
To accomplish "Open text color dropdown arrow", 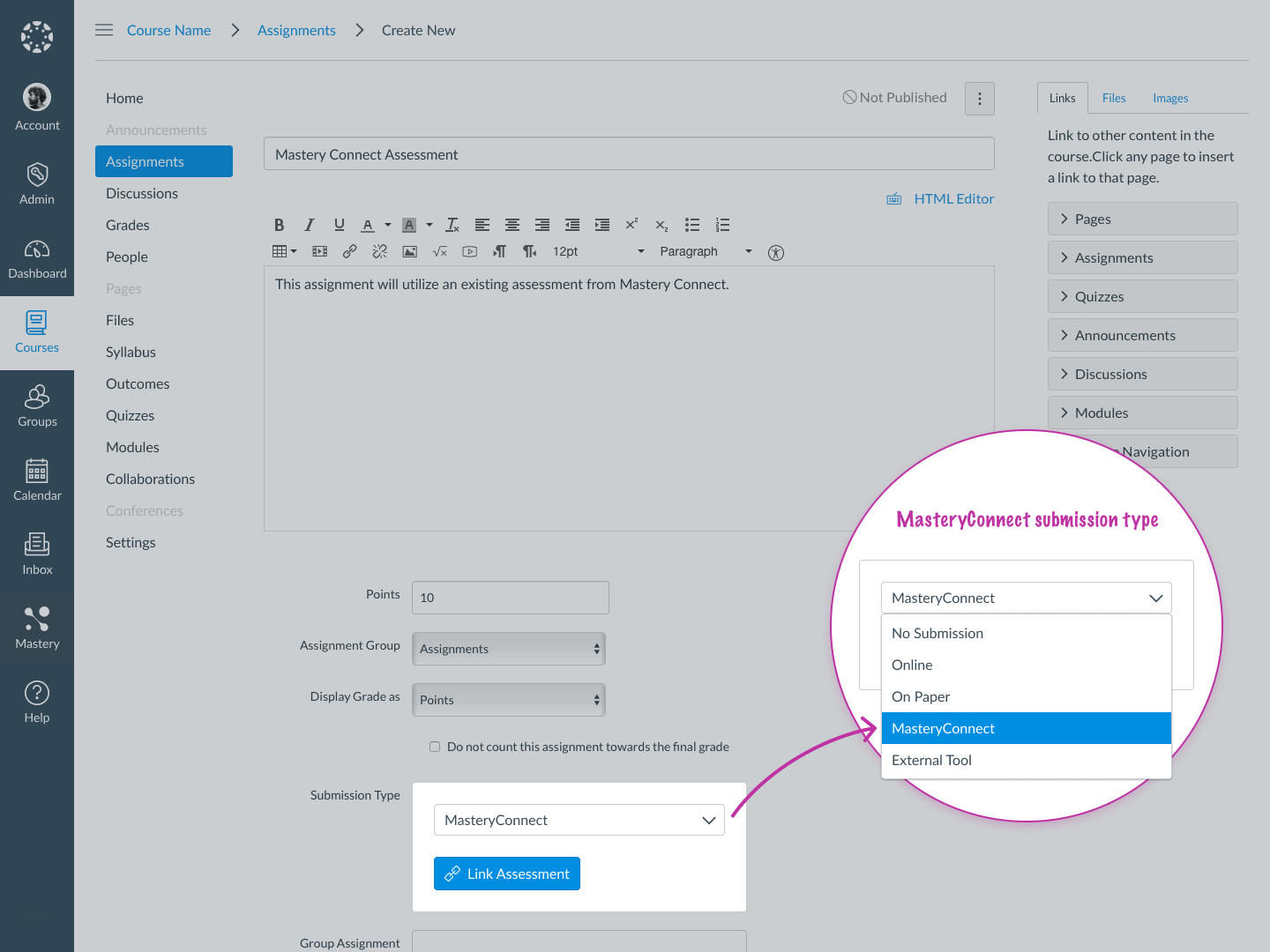I will coord(388,225).
